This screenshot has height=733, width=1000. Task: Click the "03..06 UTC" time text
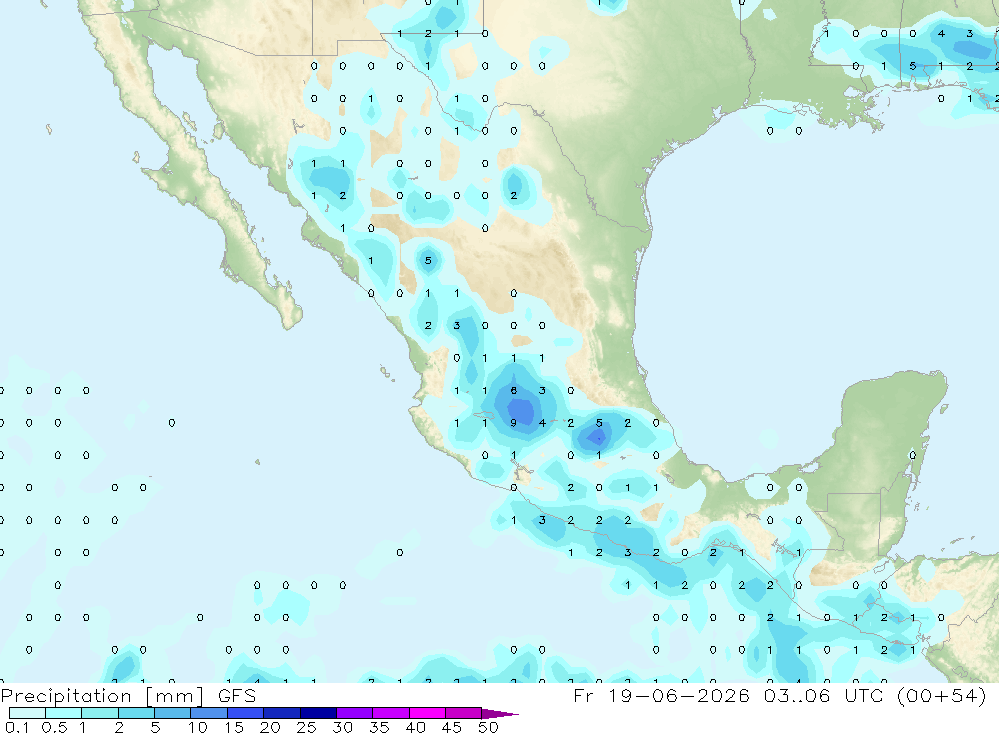824,695
